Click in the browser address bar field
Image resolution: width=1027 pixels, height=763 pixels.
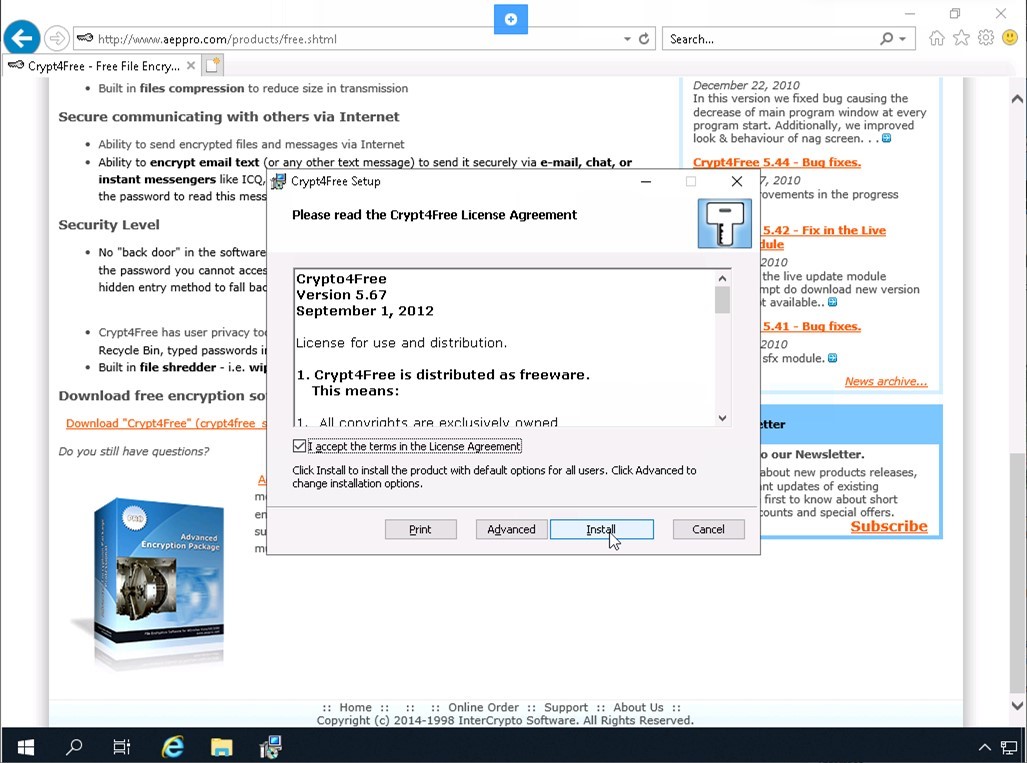(x=350, y=39)
